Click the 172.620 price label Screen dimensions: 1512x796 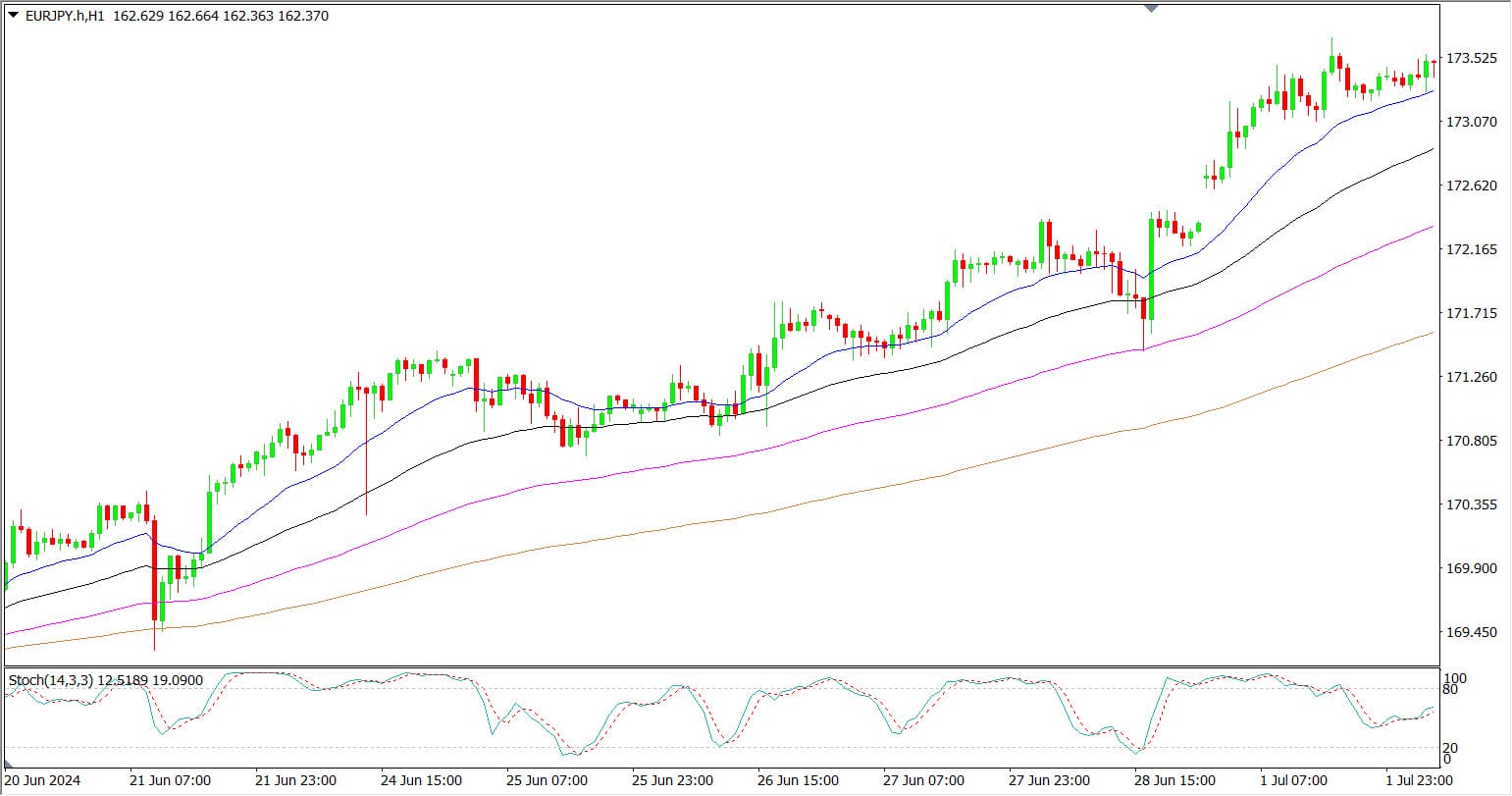tap(1472, 186)
